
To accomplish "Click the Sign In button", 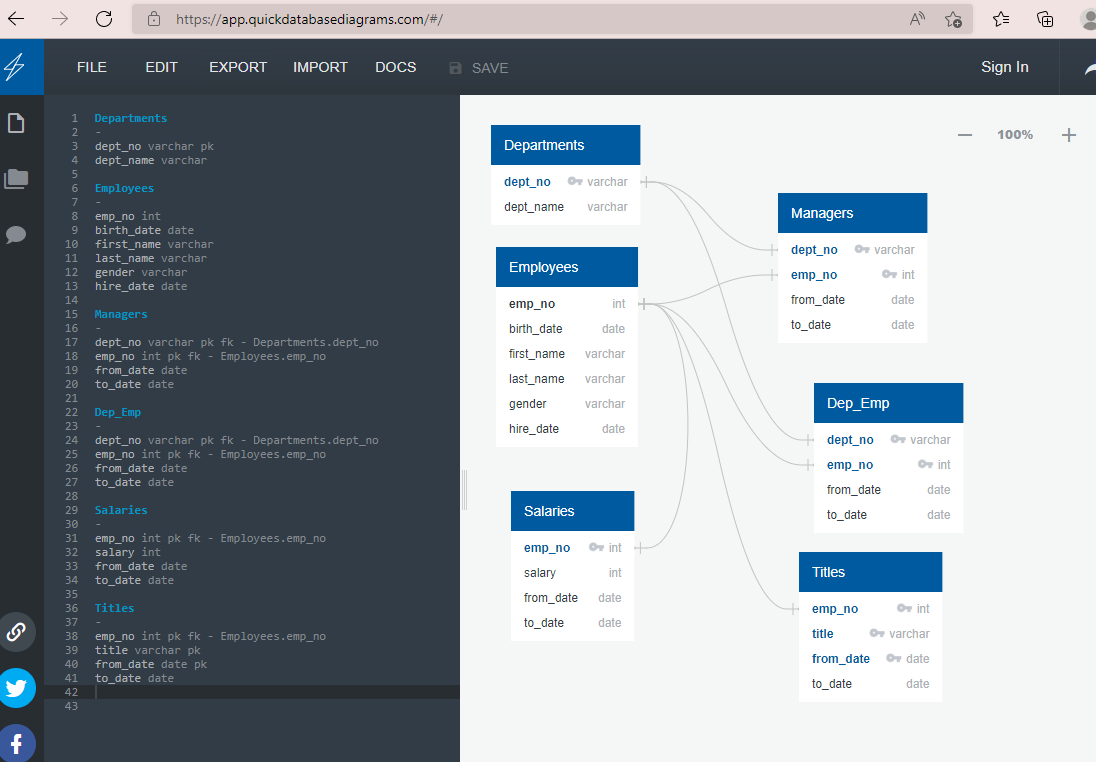I will [x=1004, y=67].
